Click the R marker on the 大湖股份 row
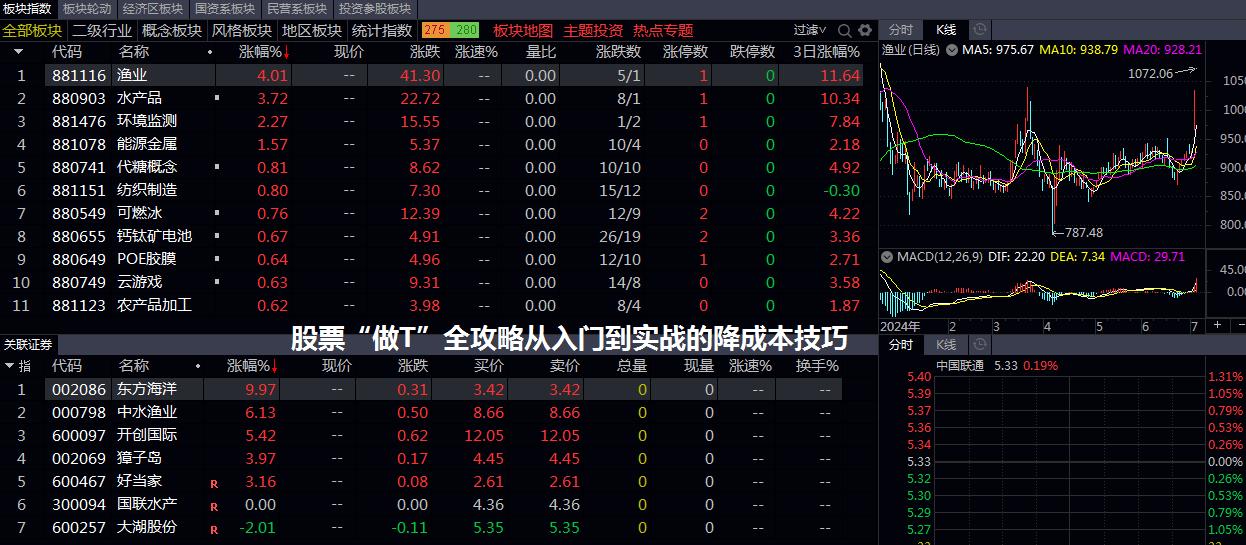This screenshot has width=1246, height=545. pos(213,528)
